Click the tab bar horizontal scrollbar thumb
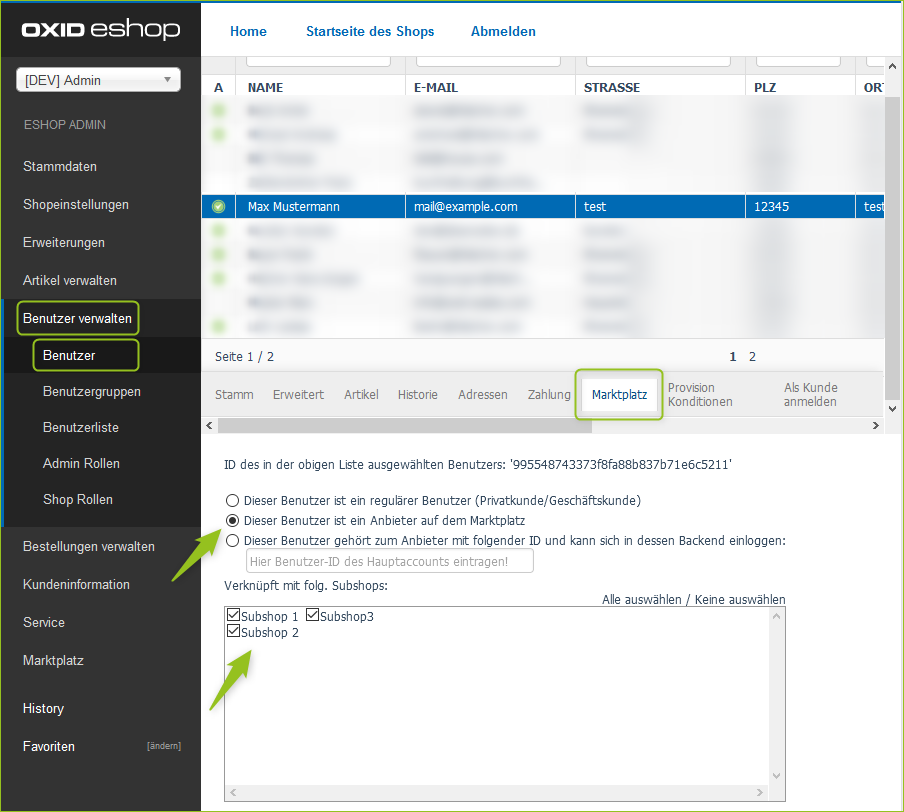 [405, 426]
